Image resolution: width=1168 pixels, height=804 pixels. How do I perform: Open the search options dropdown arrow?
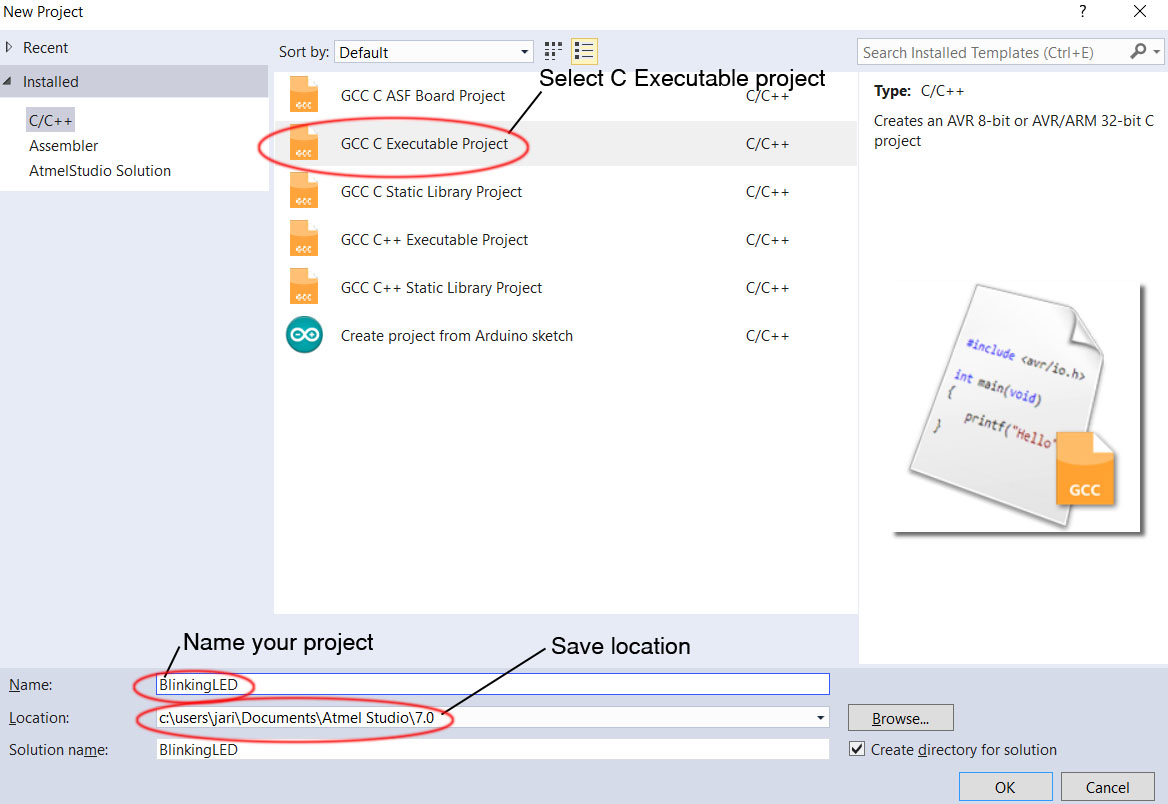1156,52
